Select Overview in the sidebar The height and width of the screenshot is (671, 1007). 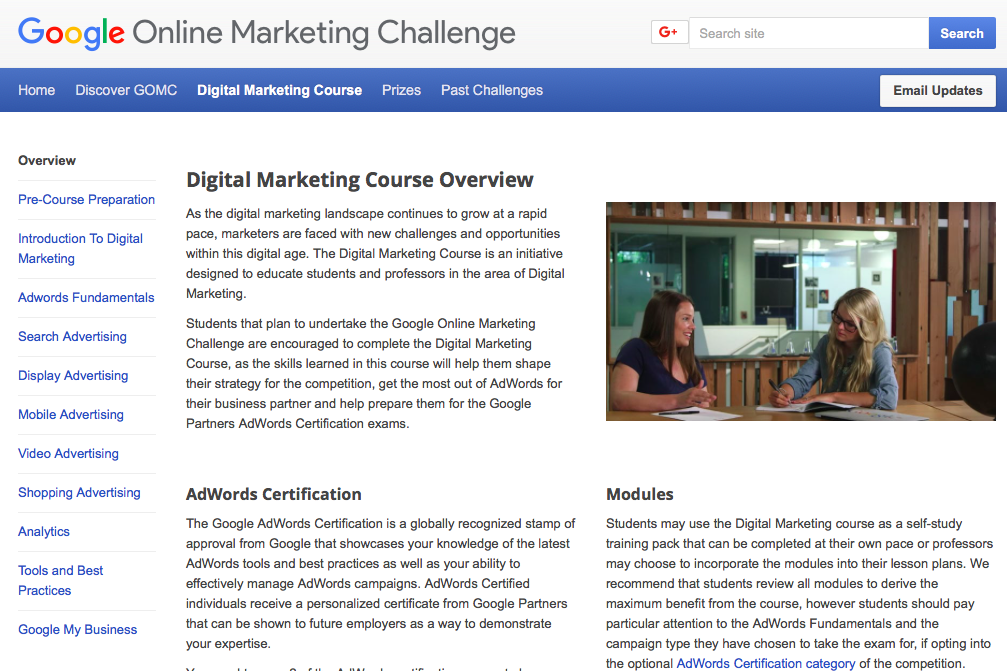(47, 161)
